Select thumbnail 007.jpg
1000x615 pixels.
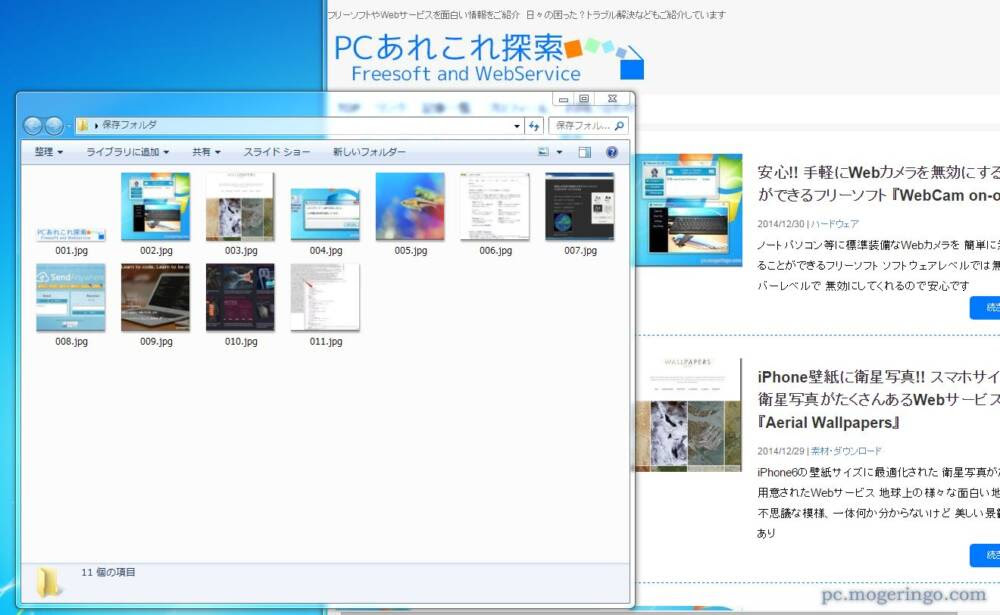tap(580, 207)
